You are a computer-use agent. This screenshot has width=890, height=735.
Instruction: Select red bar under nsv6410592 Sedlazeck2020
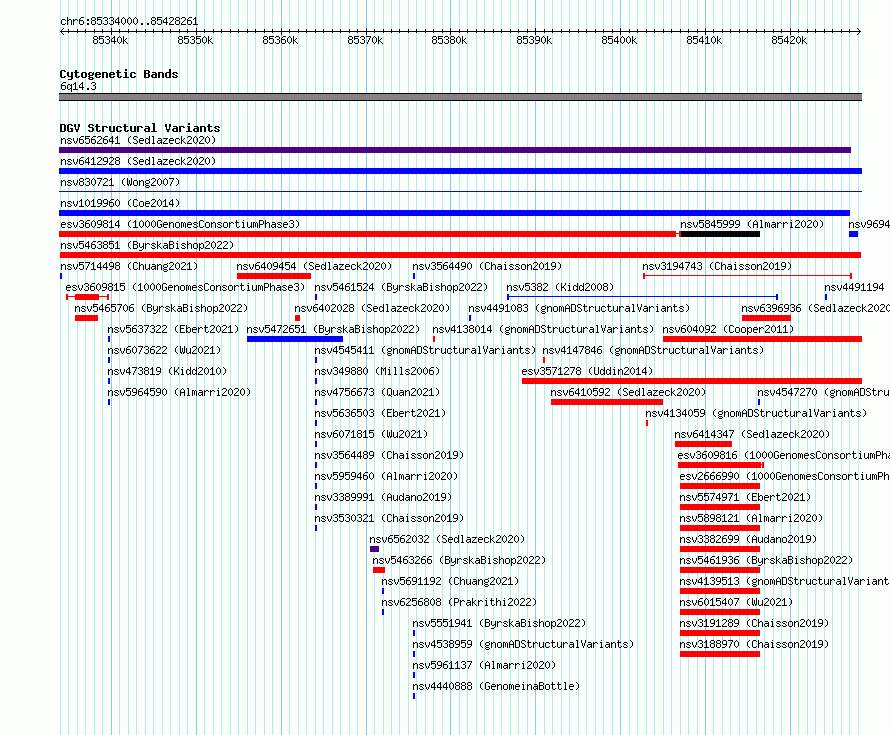point(606,402)
